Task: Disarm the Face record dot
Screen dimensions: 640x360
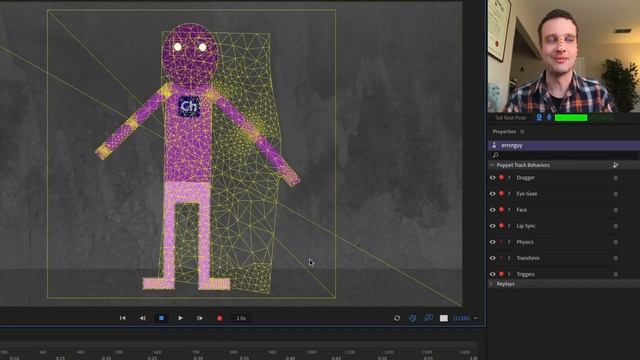Action: pos(501,210)
